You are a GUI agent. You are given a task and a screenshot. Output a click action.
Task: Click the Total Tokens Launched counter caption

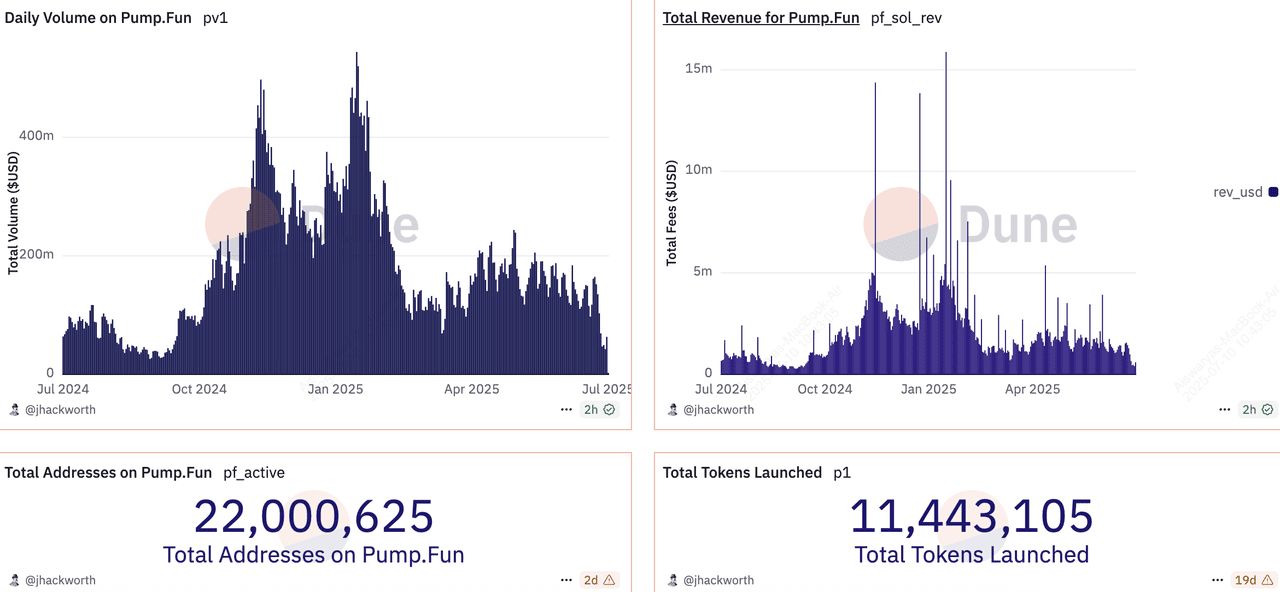point(972,554)
